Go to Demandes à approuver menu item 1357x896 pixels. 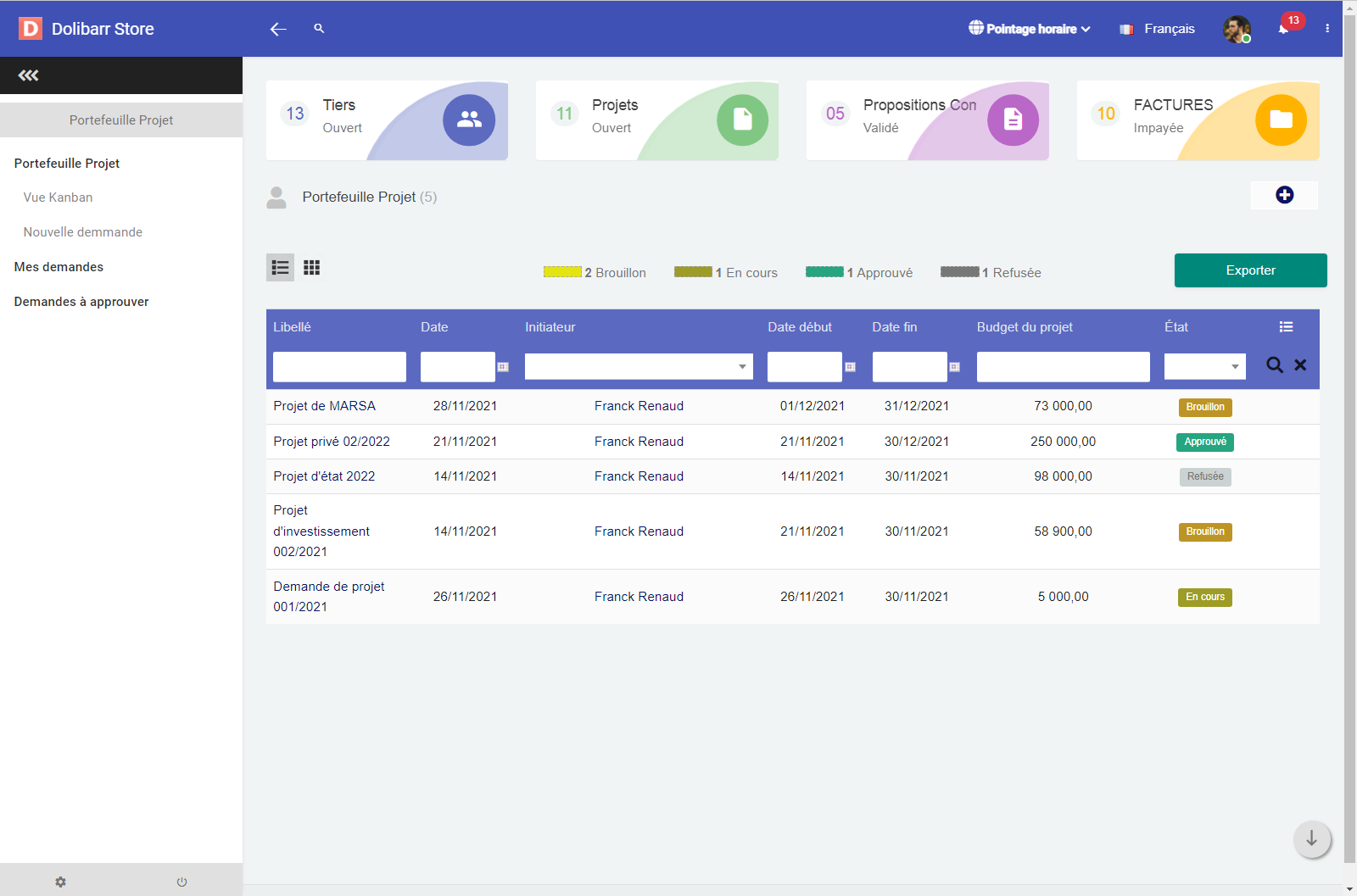[81, 302]
